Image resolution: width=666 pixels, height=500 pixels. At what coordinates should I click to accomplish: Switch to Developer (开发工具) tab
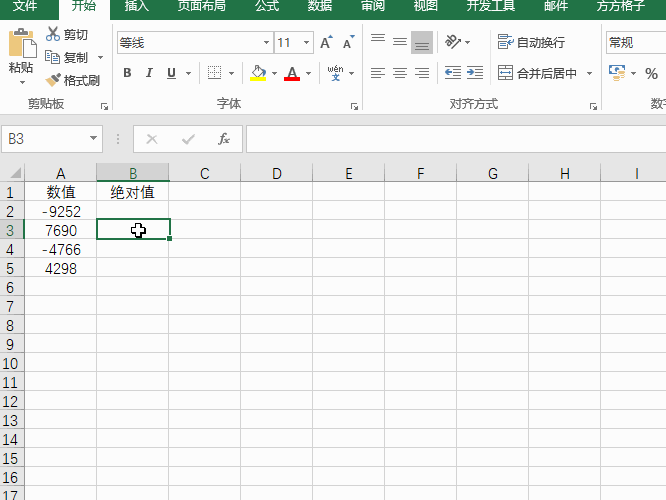(x=491, y=6)
